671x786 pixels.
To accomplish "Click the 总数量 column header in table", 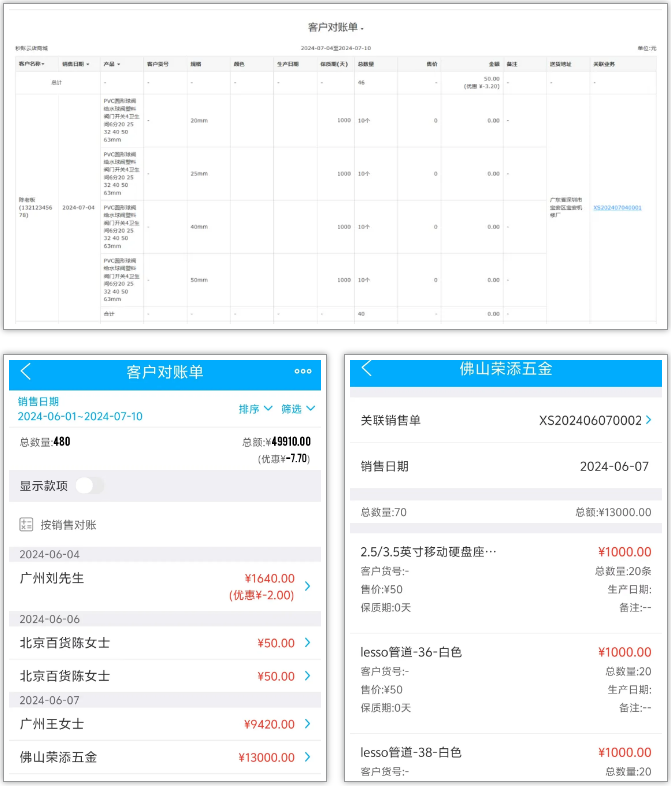I will [366, 64].
